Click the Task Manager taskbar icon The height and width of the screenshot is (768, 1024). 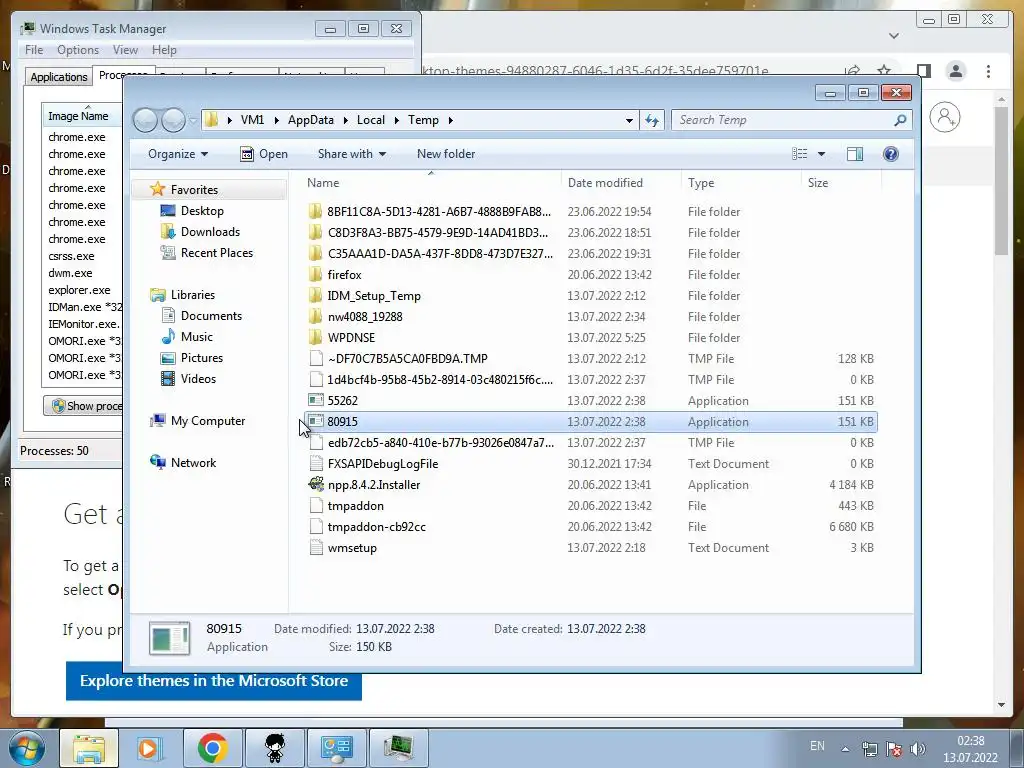tap(398, 748)
